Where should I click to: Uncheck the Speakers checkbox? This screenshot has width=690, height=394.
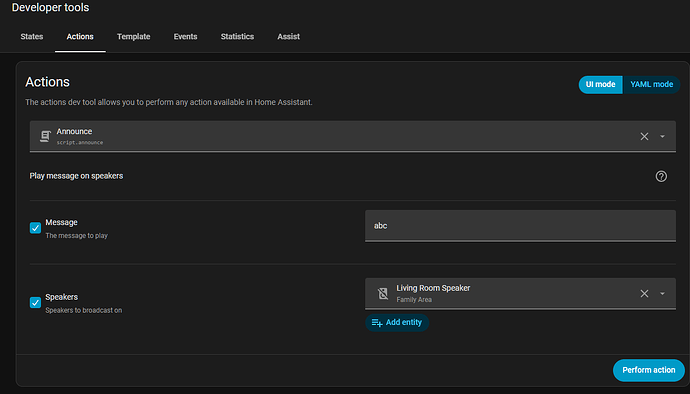(x=35, y=302)
